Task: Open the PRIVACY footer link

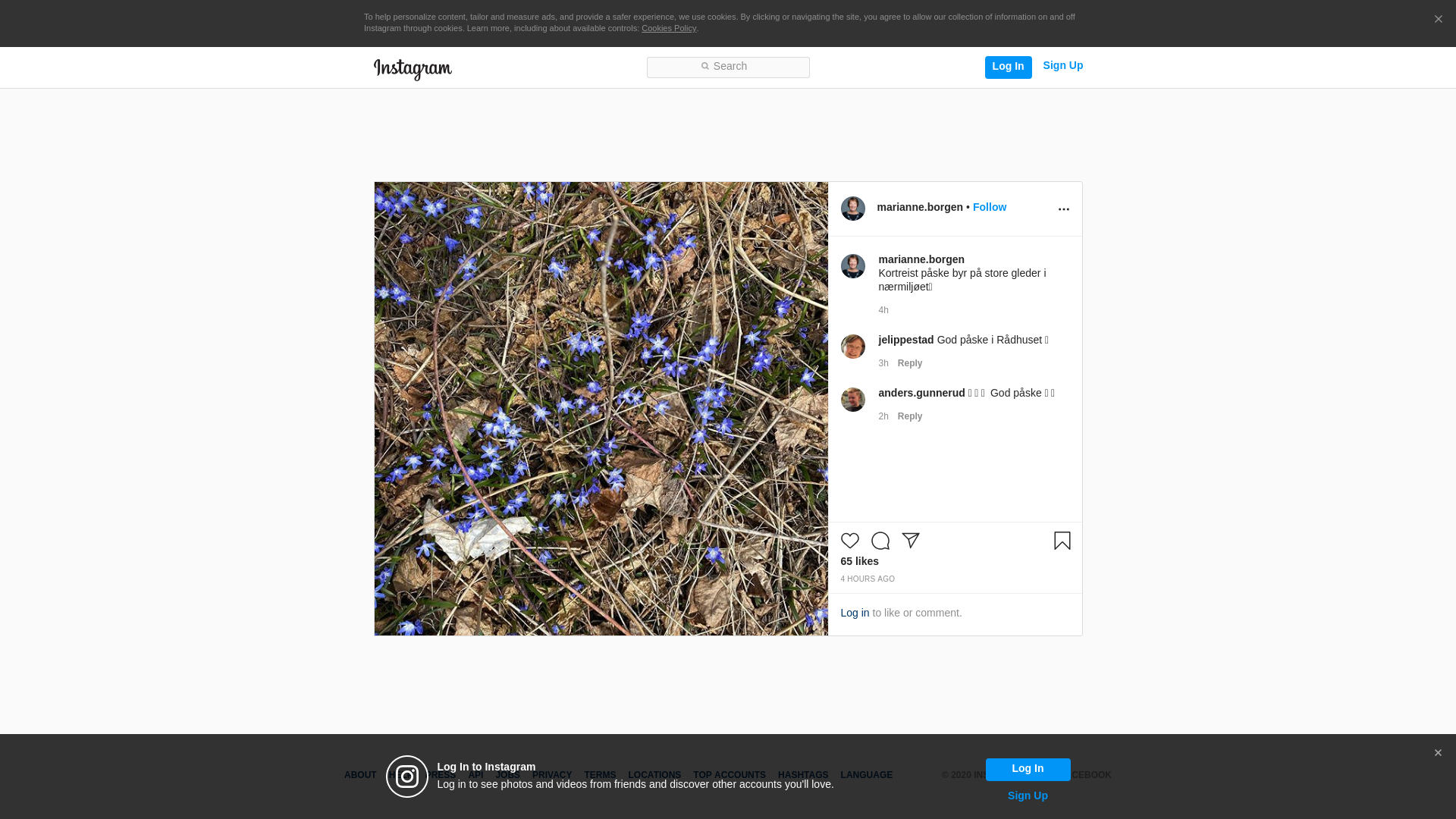Action: 552,775
